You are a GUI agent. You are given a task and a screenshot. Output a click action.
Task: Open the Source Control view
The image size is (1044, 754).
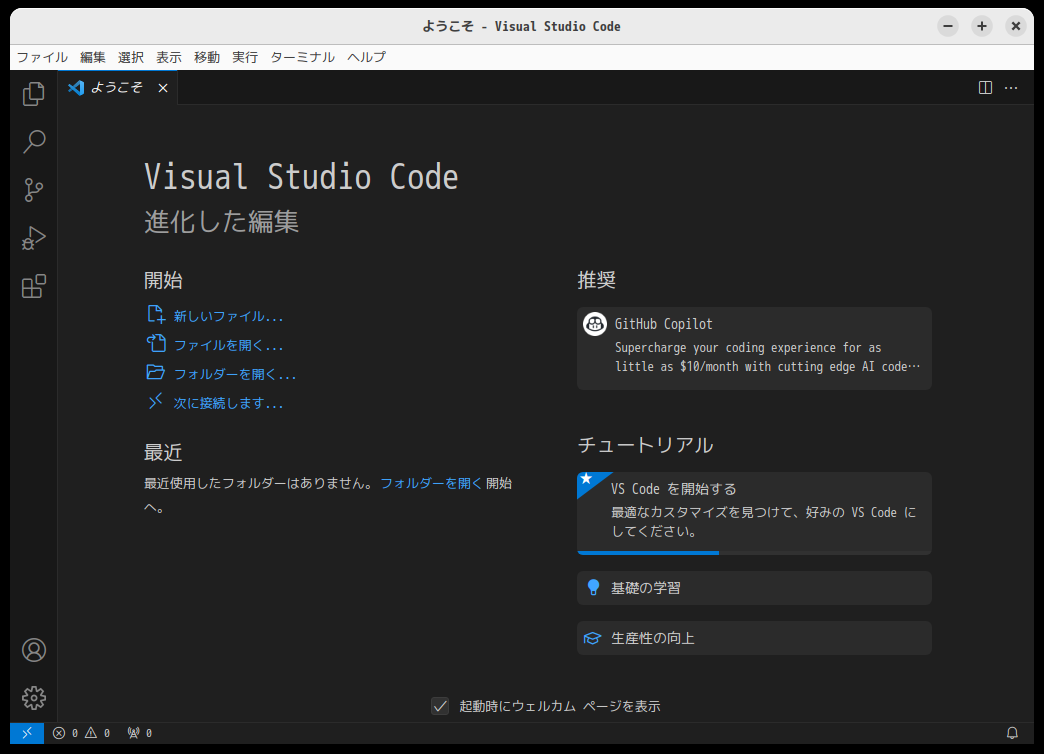[x=33, y=190]
